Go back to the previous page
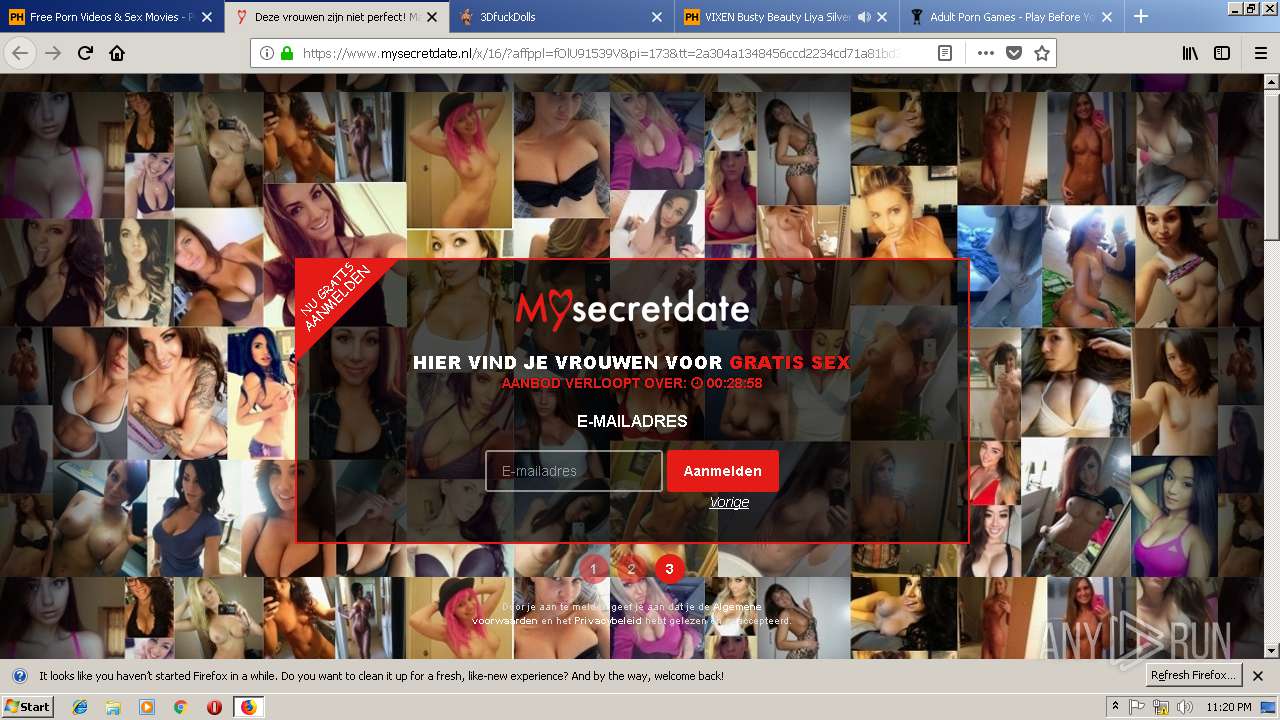 (x=20, y=53)
